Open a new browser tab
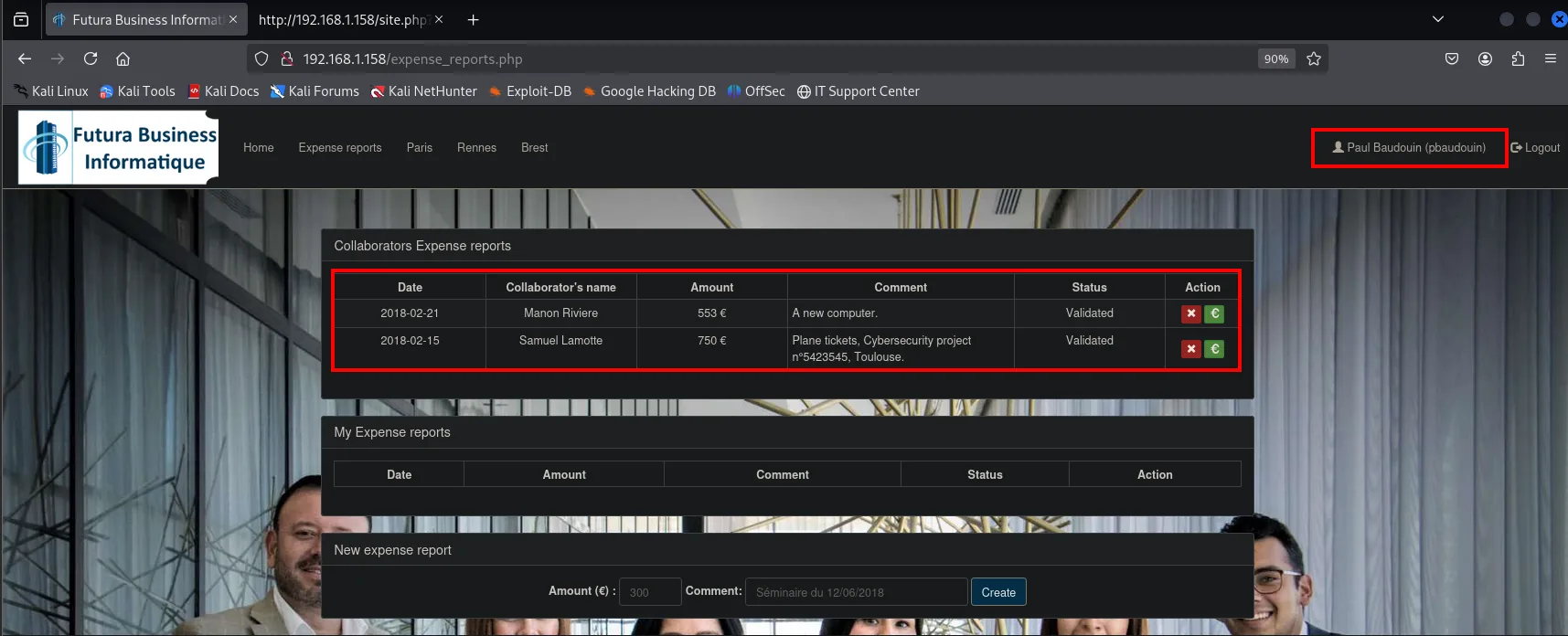The image size is (1568, 636). [473, 19]
